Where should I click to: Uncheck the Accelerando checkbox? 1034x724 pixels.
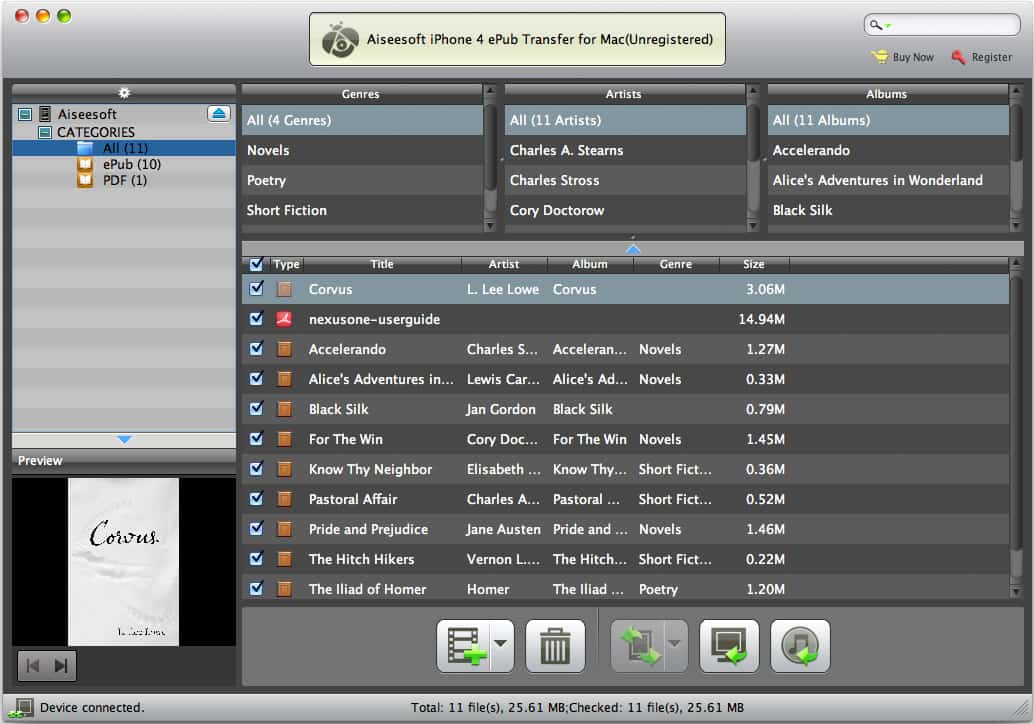[x=255, y=349]
